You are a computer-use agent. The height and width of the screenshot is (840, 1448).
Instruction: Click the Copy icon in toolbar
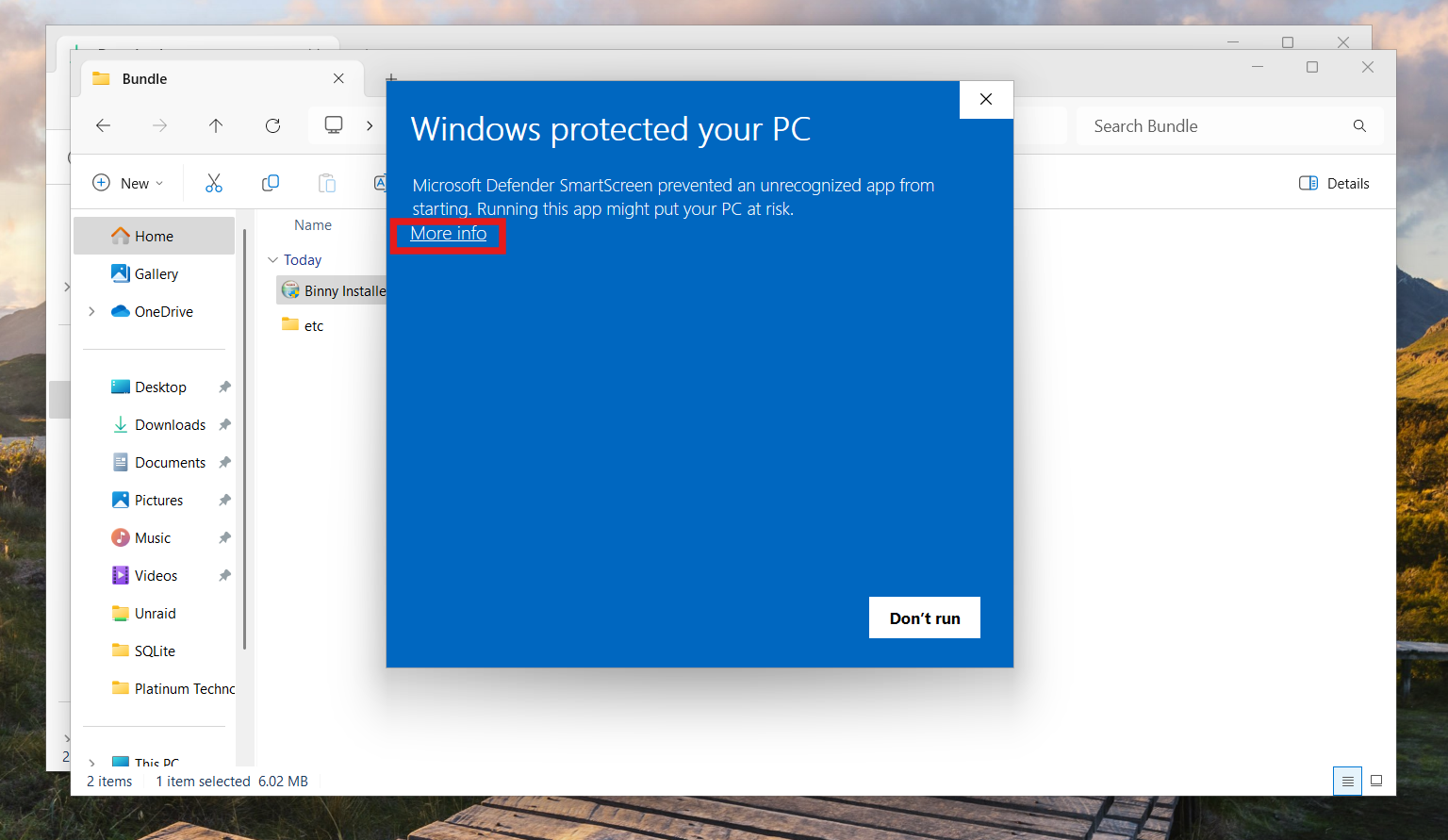[x=271, y=183]
